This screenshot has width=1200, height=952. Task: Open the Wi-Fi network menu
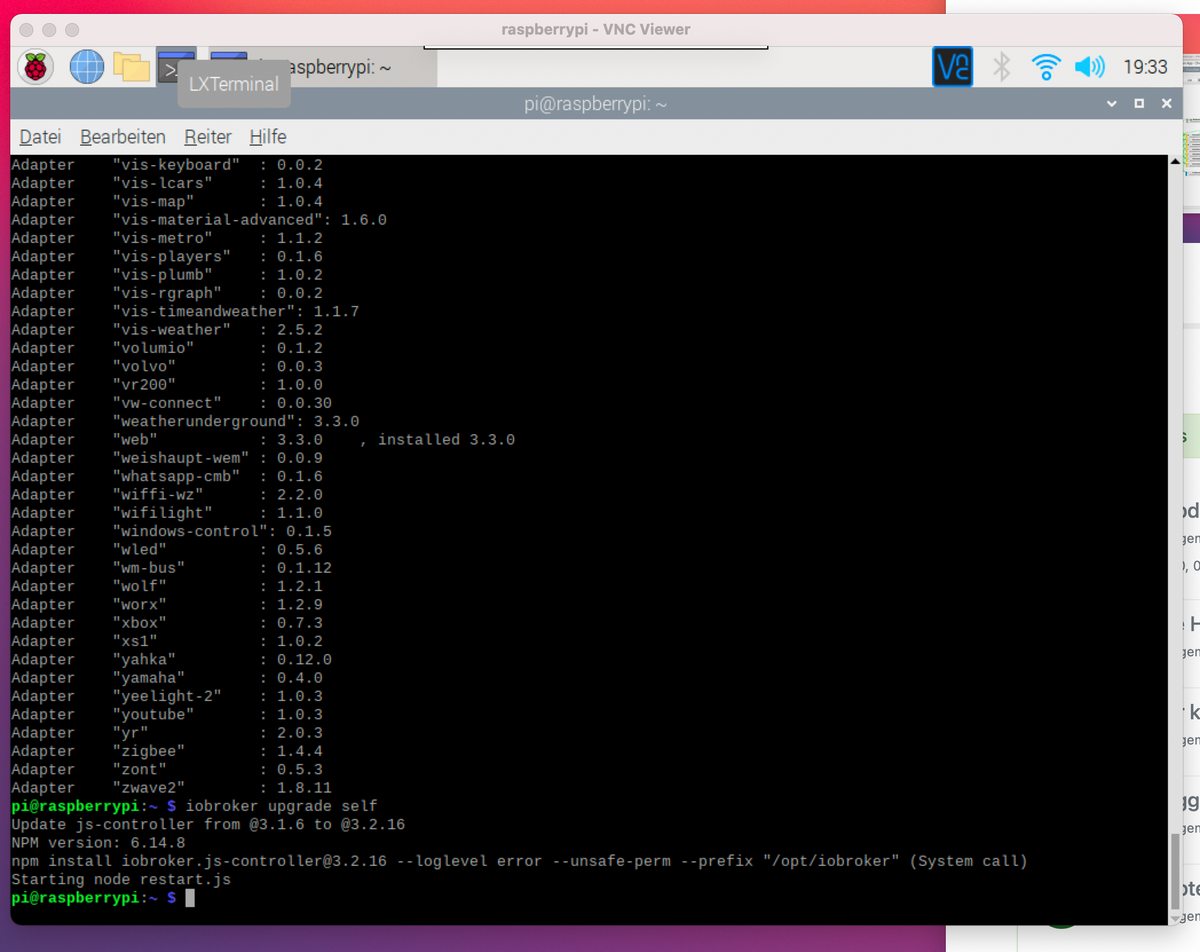tap(1046, 67)
